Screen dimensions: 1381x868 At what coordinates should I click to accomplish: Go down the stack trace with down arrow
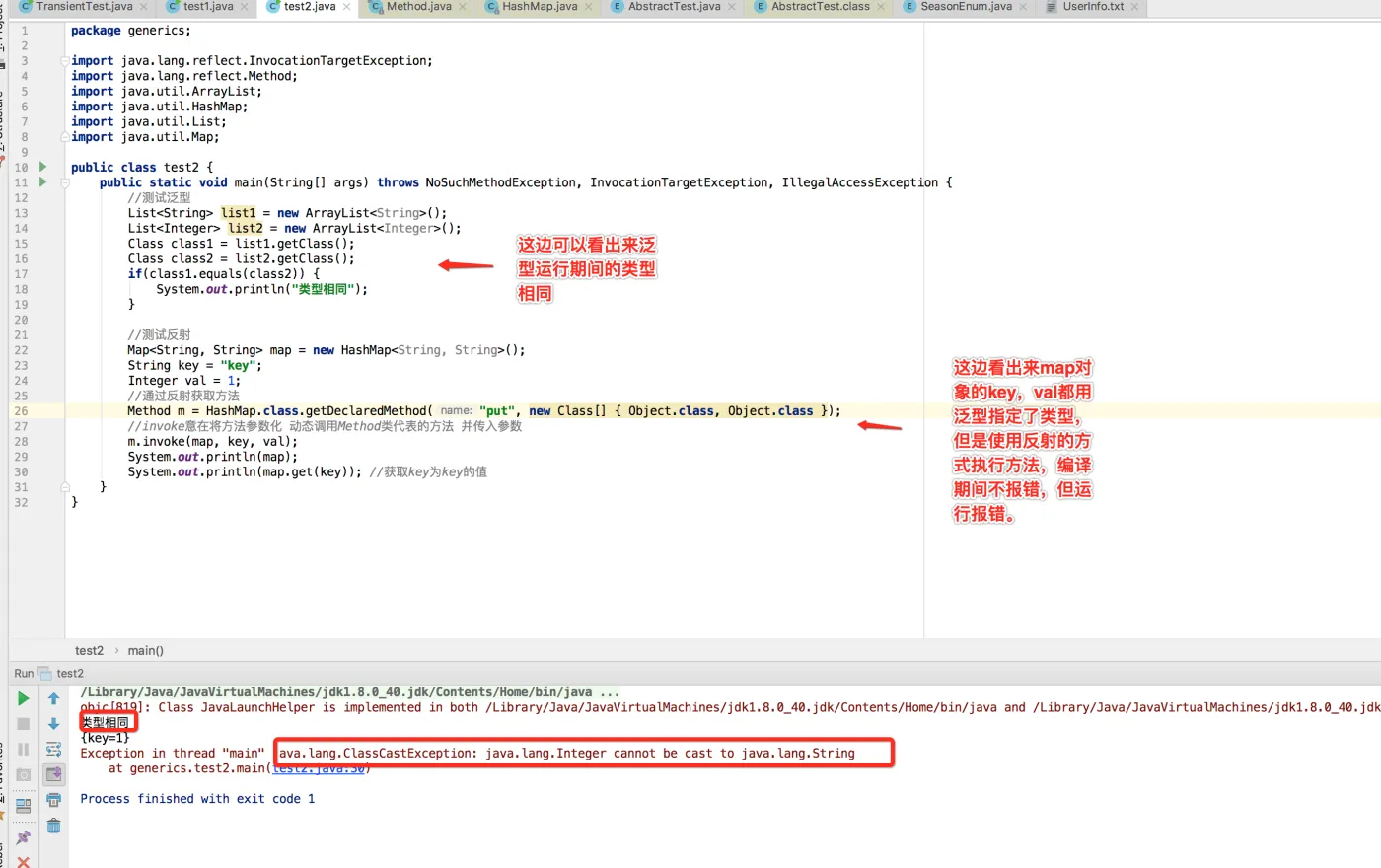[x=54, y=724]
